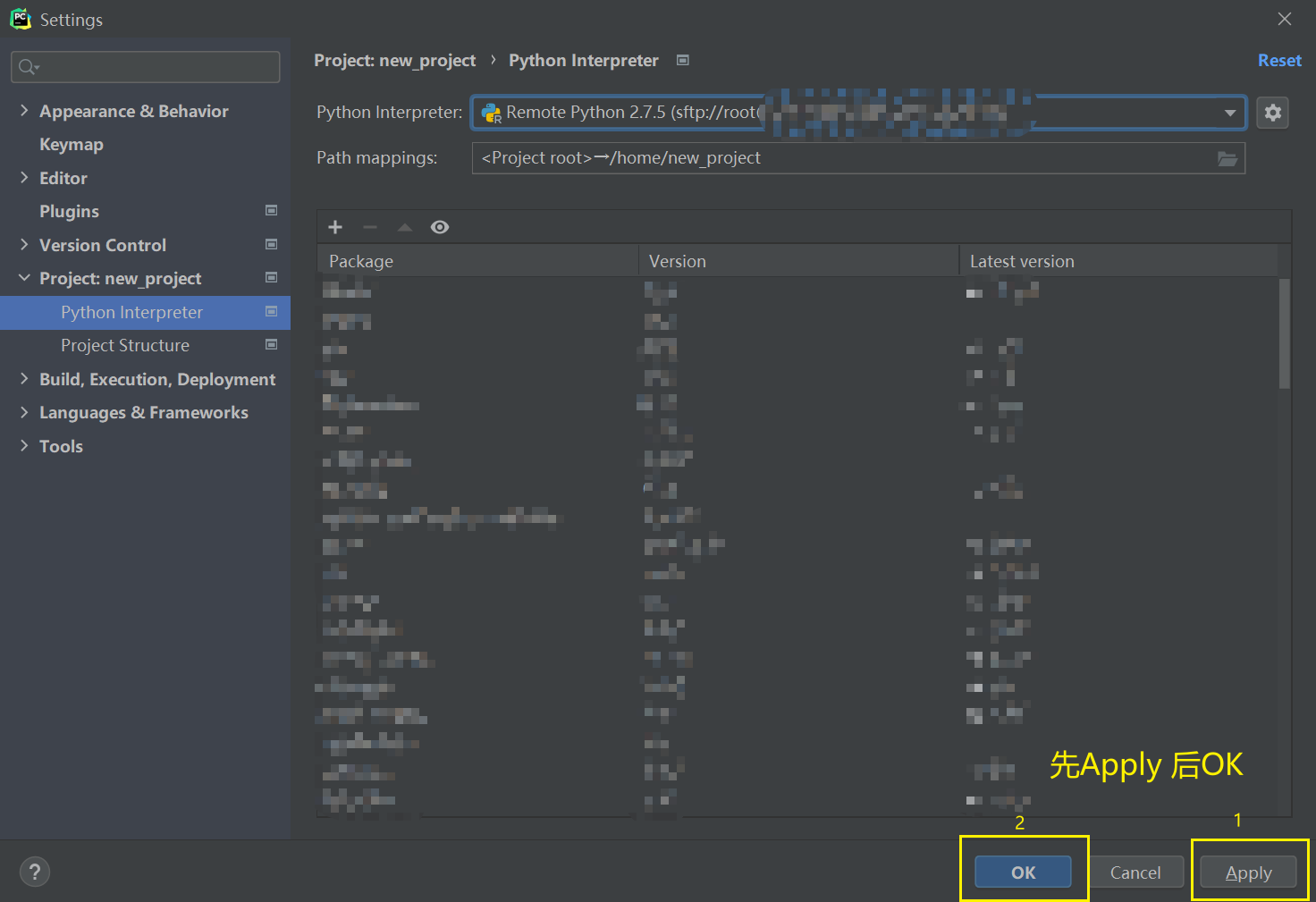Expand Build, Execution, Deployment section

(24, 379)
